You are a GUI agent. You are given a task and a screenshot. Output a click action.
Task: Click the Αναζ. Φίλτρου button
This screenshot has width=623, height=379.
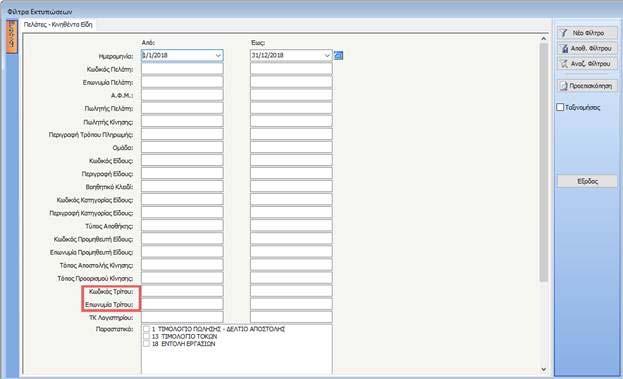587,64
